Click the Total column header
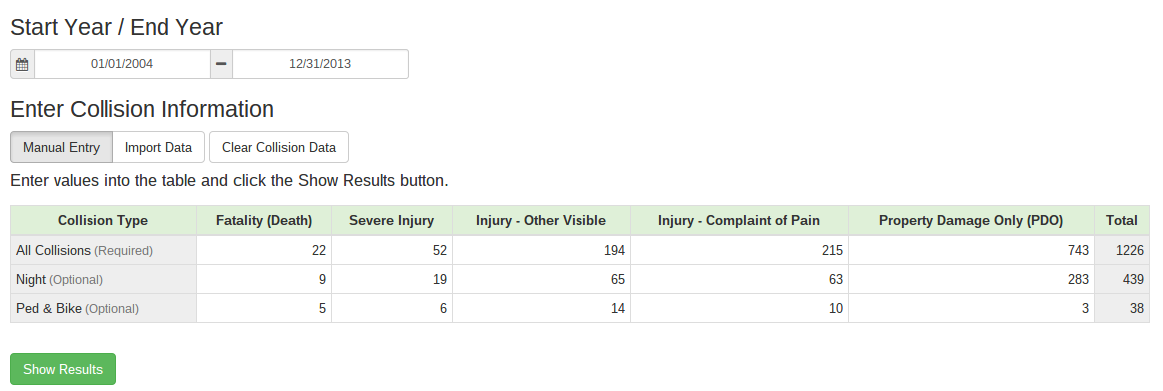This screenshot has width=1163, height=391. coord(1122,220)
